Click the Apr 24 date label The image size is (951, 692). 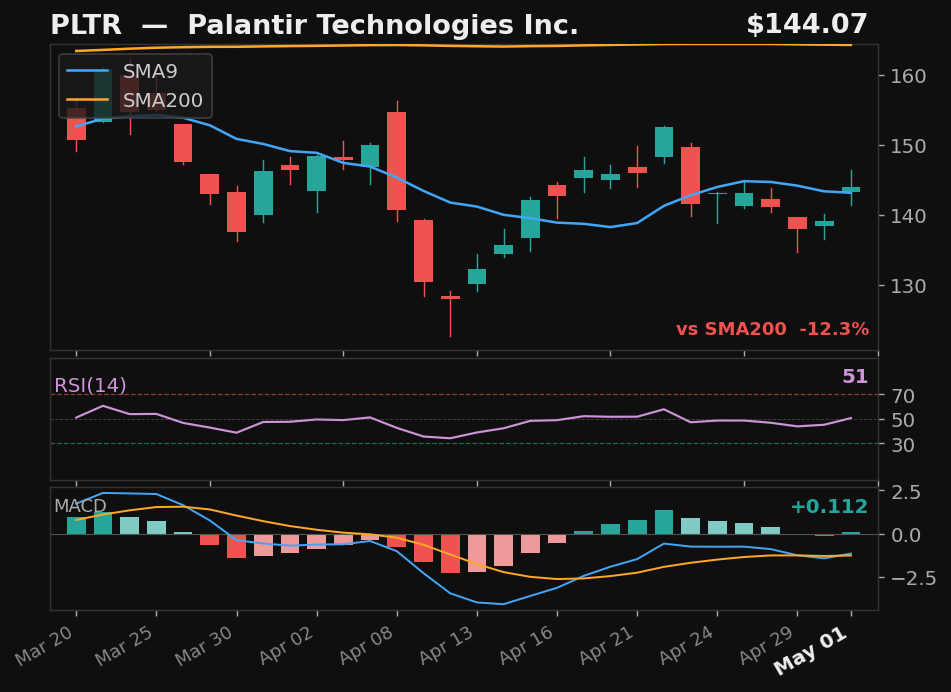pyautogui.click(x=688, y=645)
